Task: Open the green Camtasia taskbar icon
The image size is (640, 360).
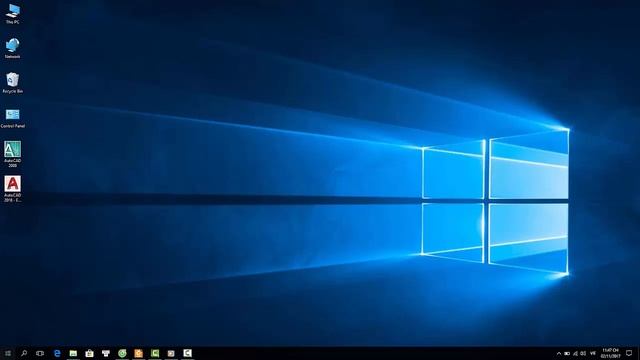Action: (x=155, y=353)
